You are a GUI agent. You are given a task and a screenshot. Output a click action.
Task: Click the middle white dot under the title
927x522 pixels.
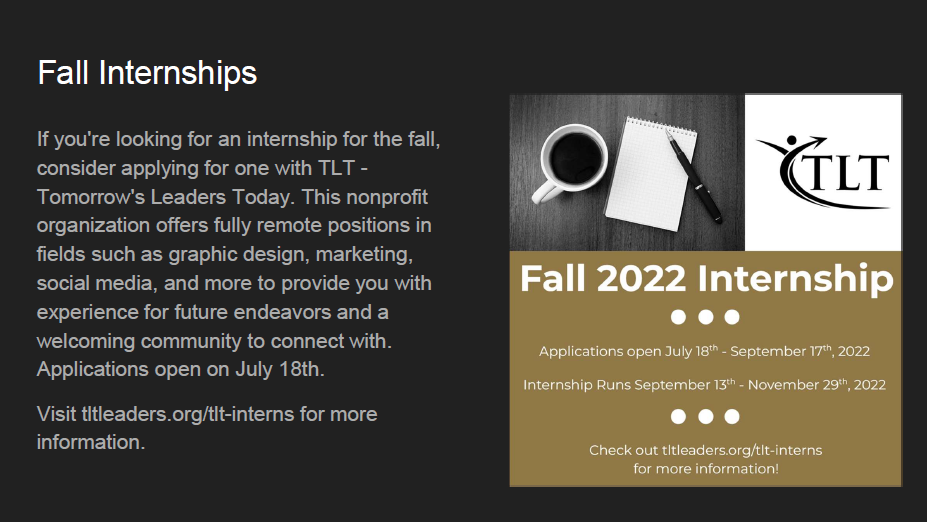click(x=705, y=317)
